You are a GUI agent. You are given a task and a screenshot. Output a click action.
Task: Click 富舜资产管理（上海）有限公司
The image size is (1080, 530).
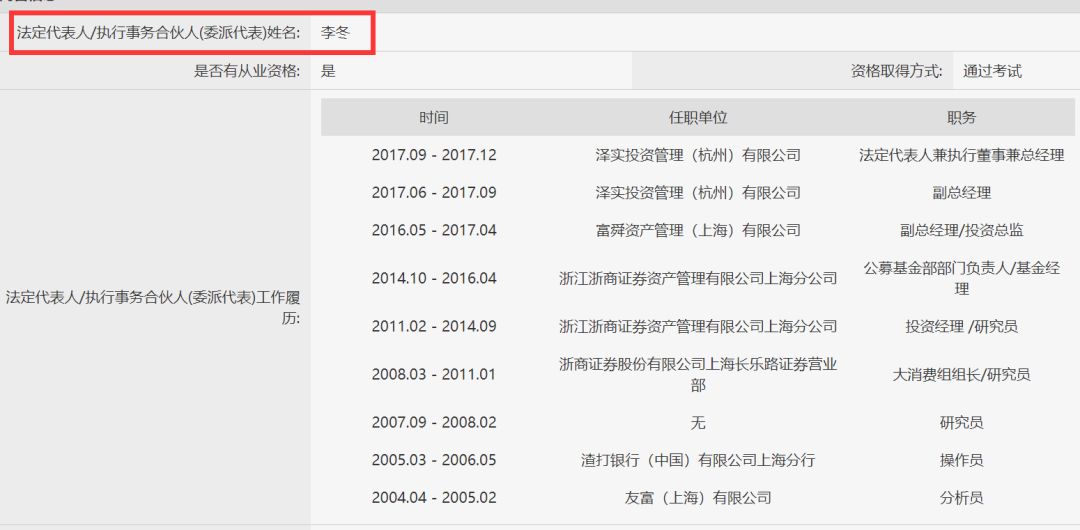click(x=698, y=230)
